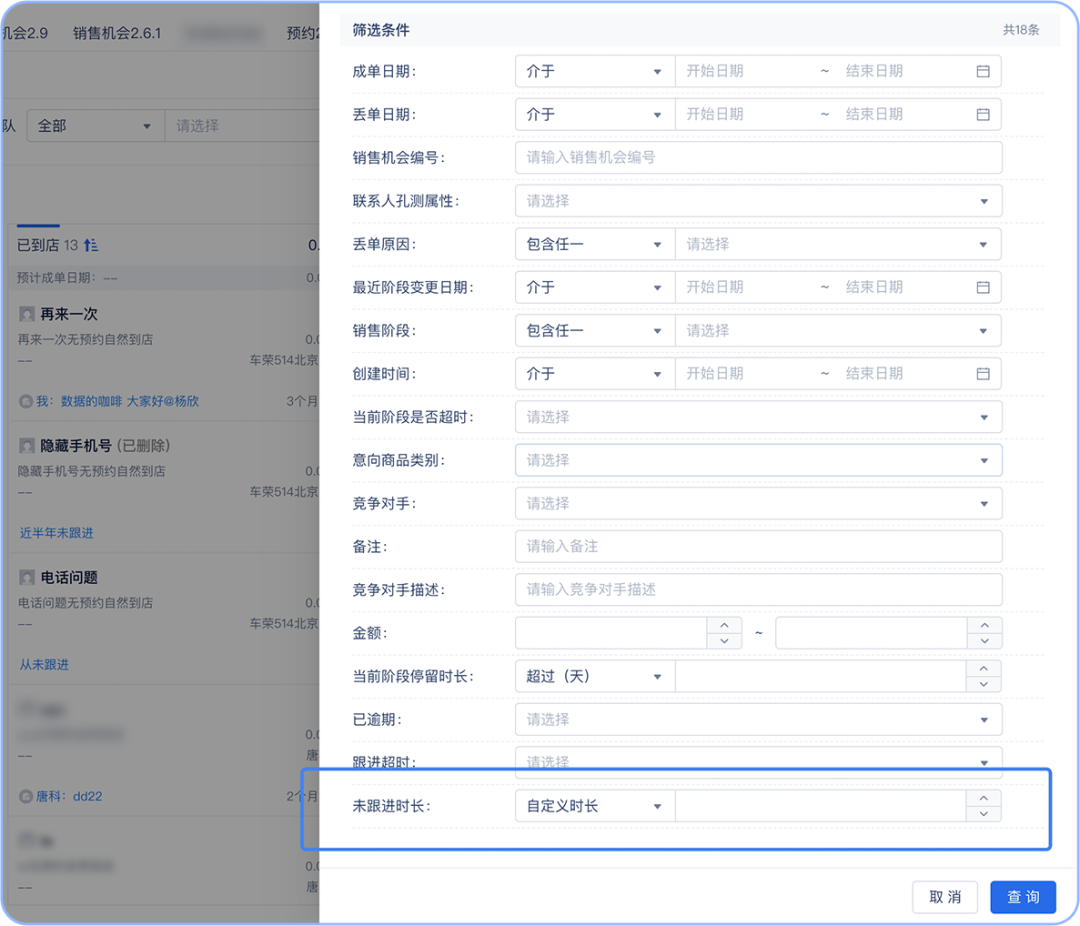This screenshot has height=926, width=1080.
Task: Click 金额 minimum input field
Action: (x=612, y=632)
